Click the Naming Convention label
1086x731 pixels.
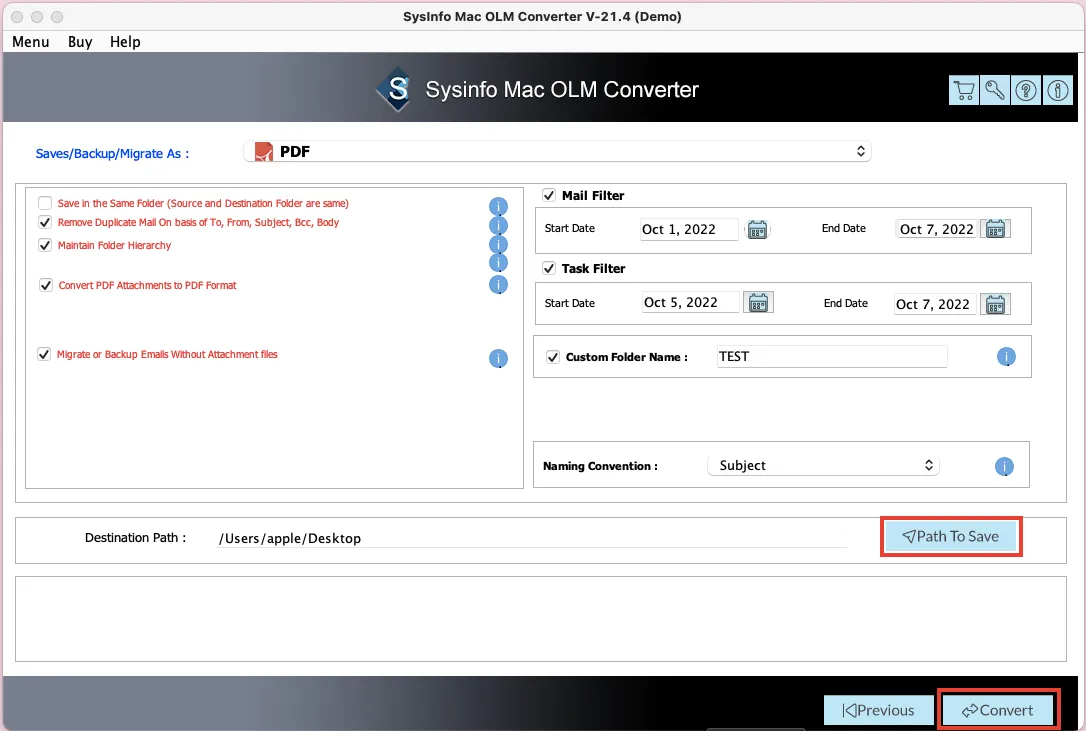[600, 466]
